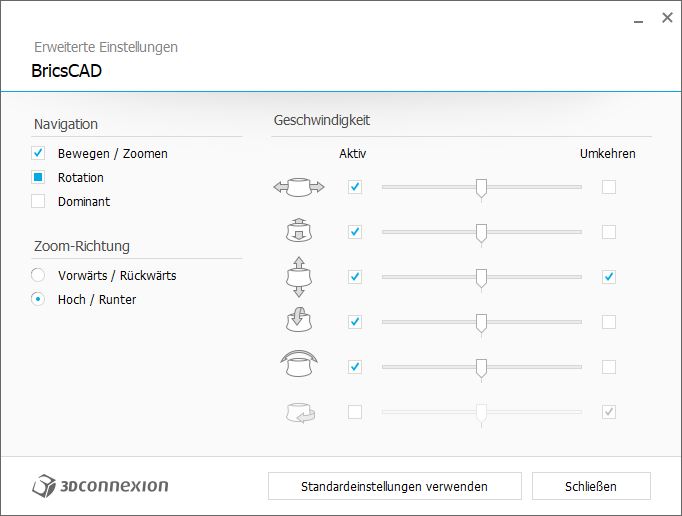Disable Aktiv for roll axis
Screen dimensions: 682x516
[355, 367]
